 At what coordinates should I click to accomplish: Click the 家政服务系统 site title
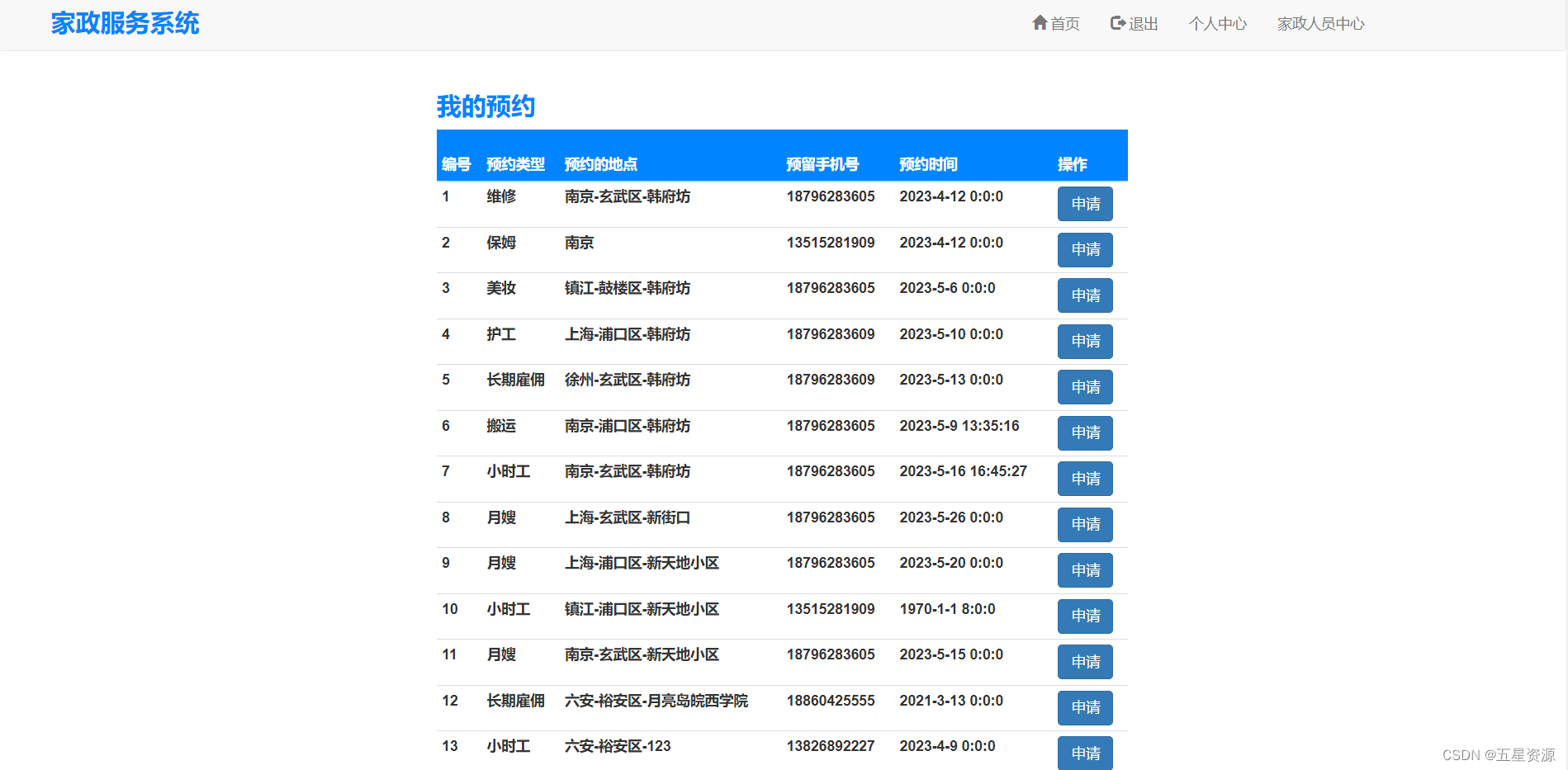(126, 23)
